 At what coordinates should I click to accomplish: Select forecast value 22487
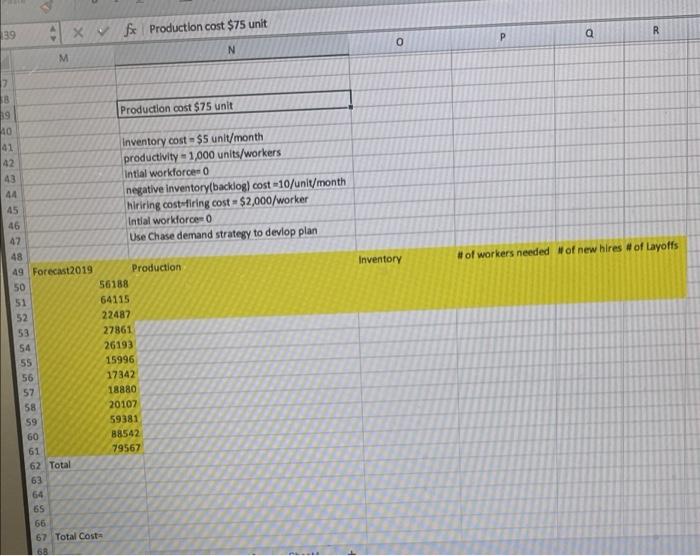click(x=116, y=314)
